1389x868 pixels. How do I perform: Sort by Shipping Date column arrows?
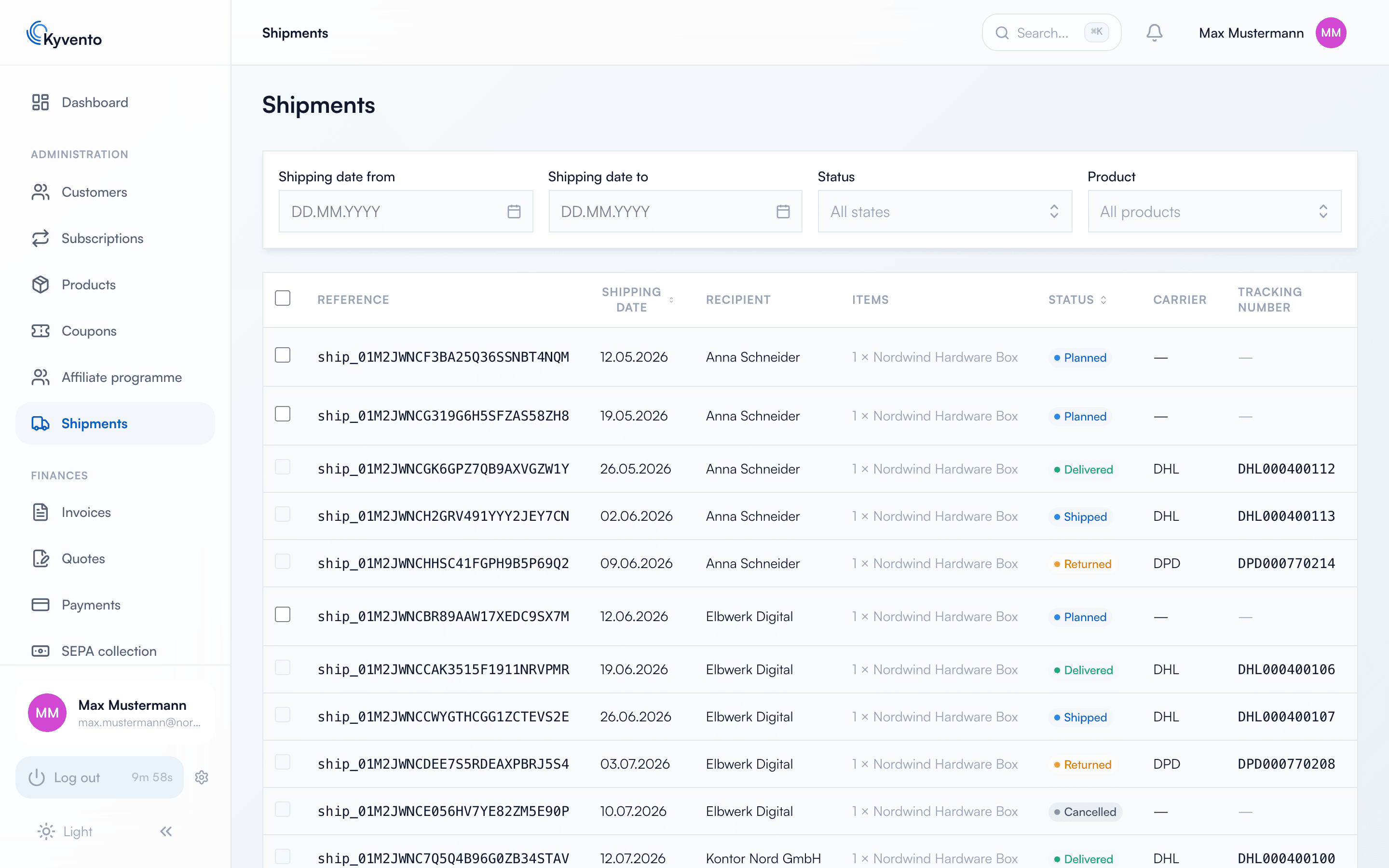tap(671, 299)
